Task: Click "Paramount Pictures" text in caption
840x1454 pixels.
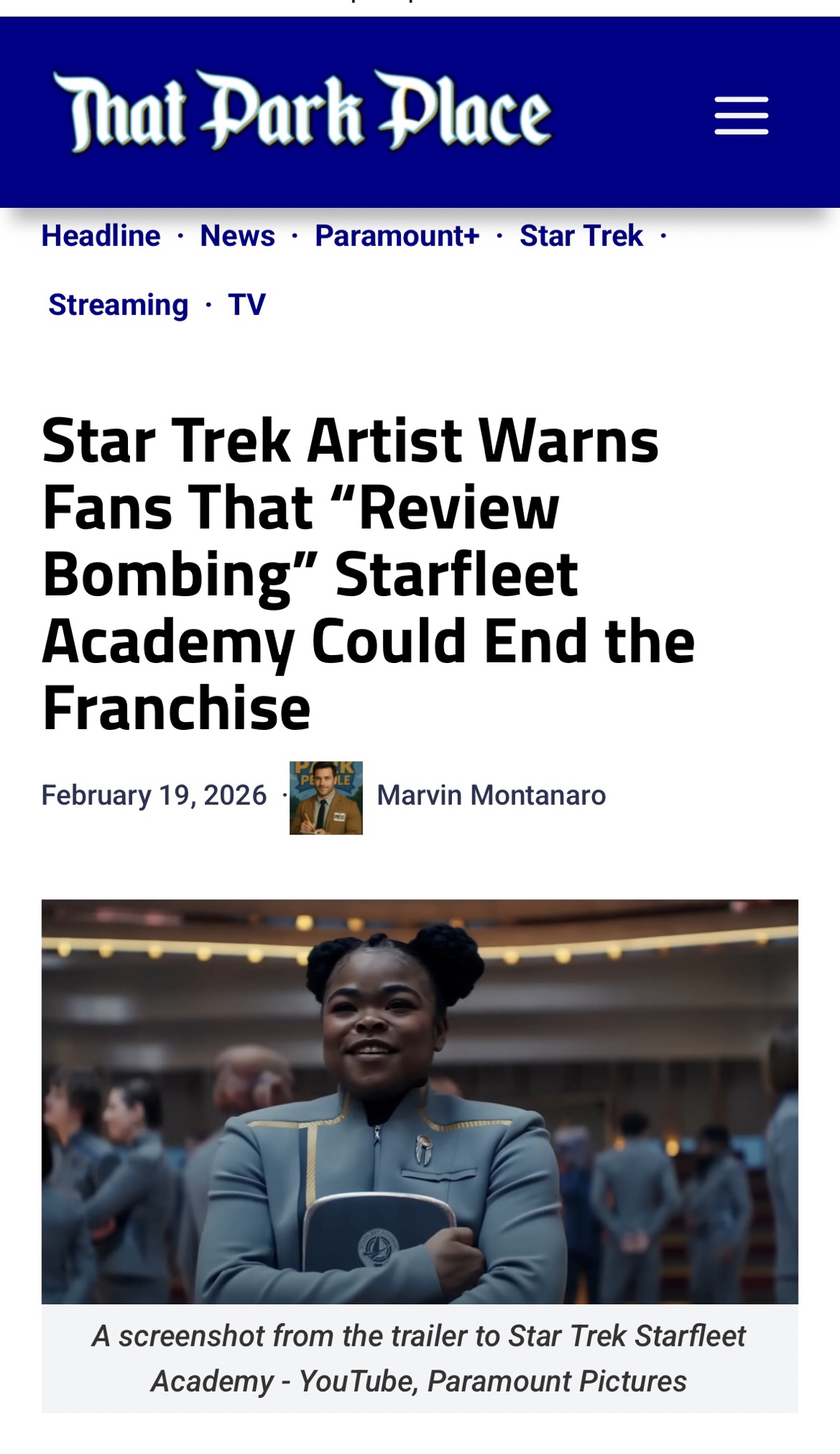Action: point(557,1381)
